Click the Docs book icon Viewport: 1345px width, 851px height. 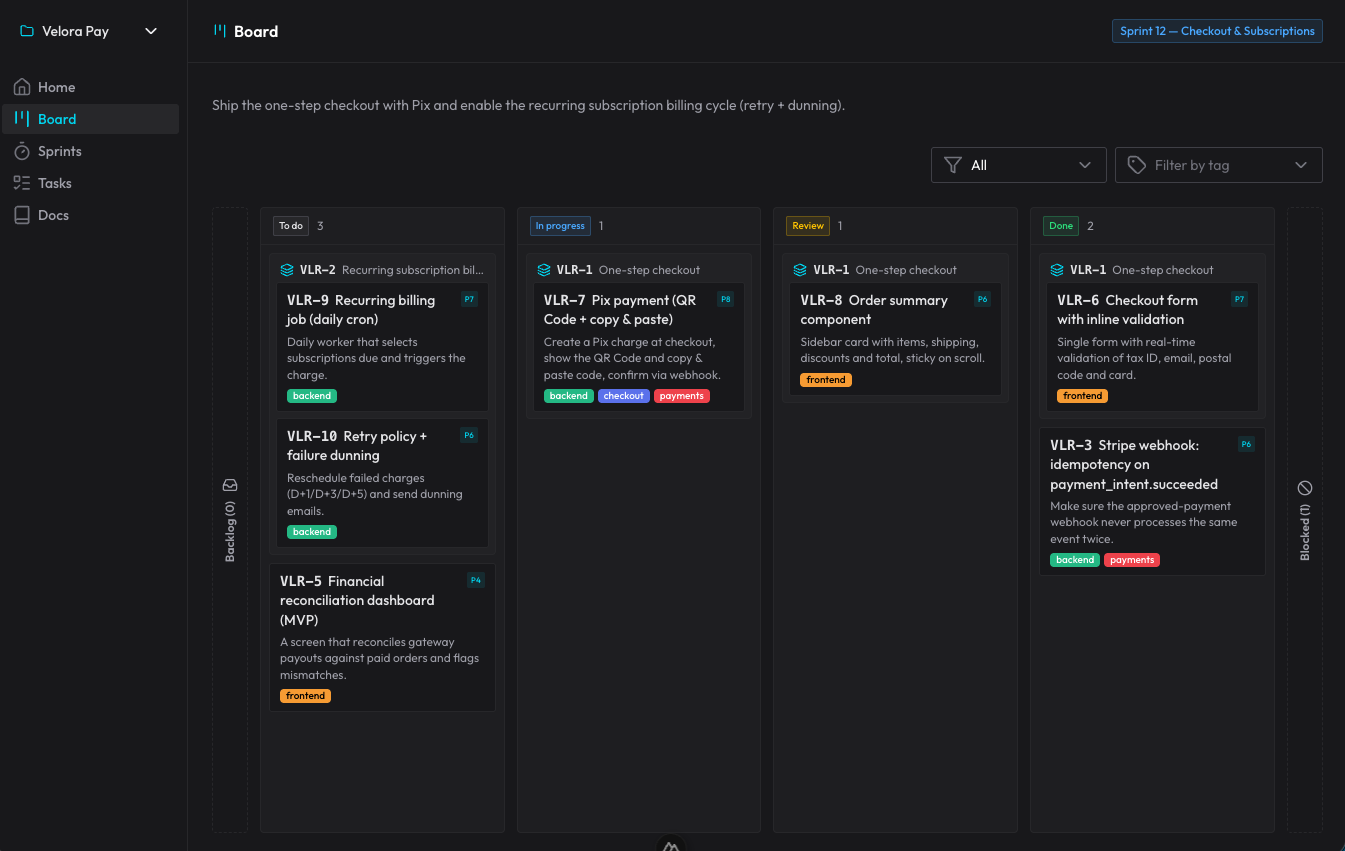pos(22,215)
